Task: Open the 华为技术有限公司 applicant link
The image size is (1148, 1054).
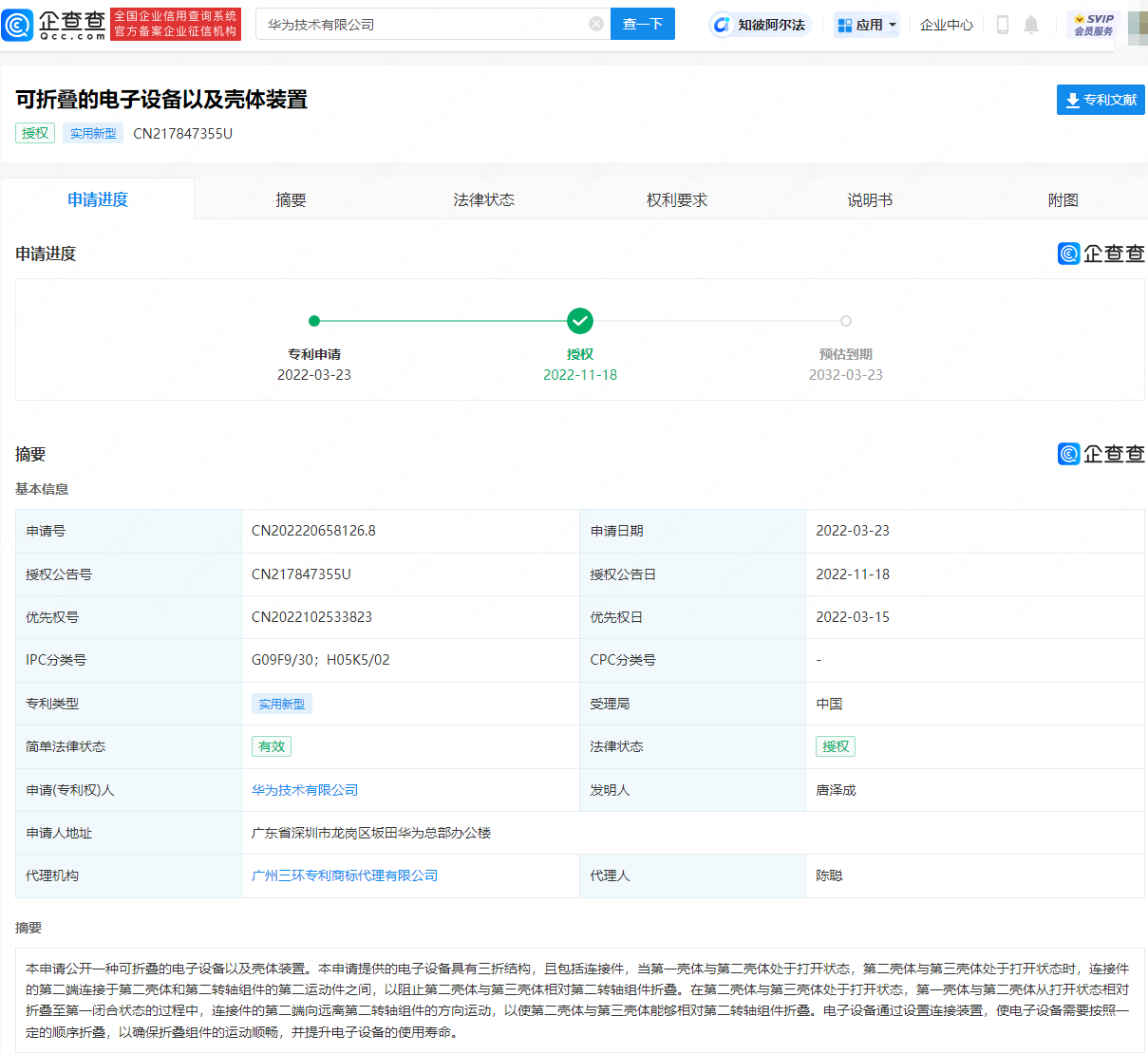Action: click(305, 790)
